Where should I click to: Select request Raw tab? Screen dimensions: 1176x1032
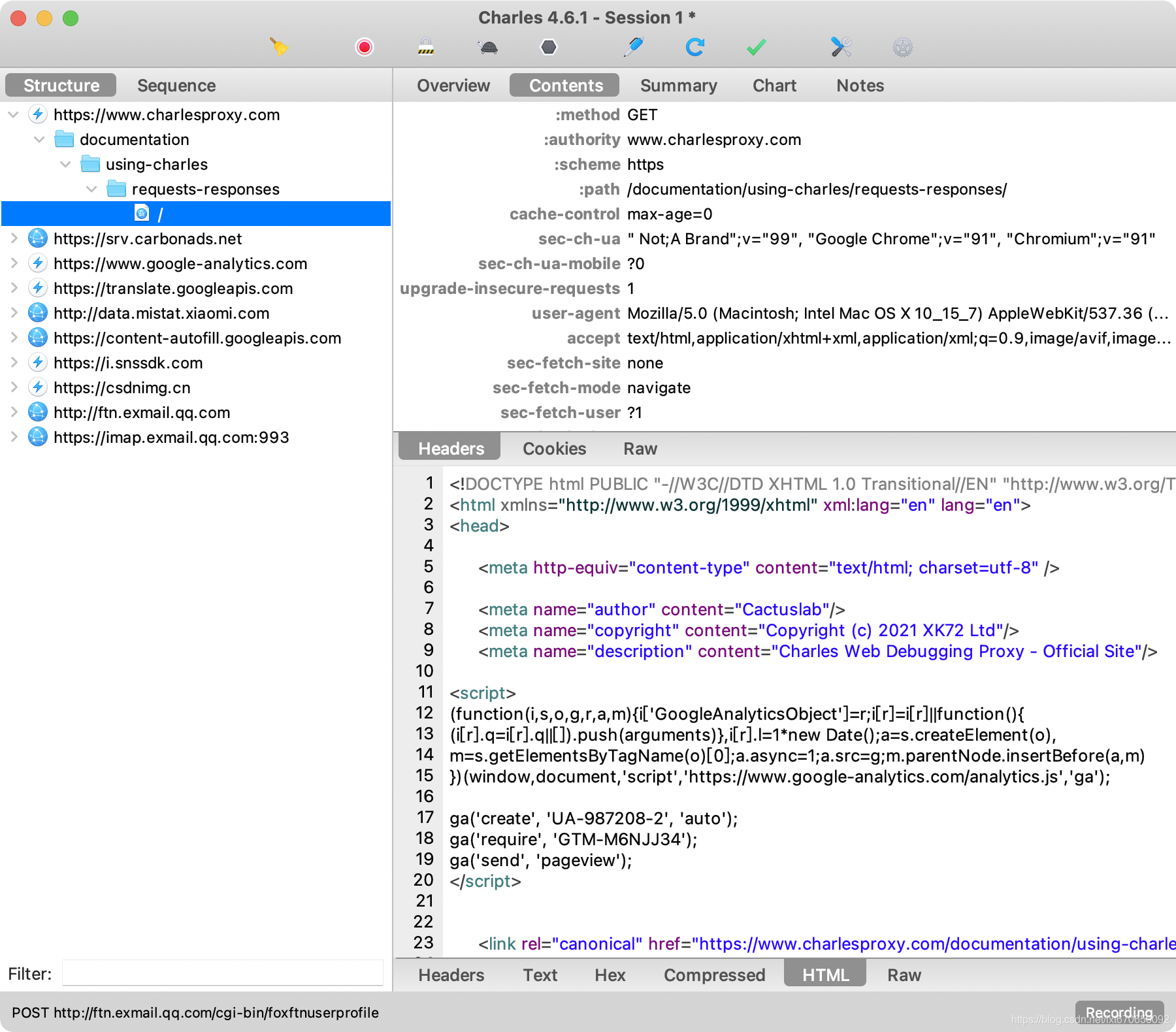click(x=640, y=449)
